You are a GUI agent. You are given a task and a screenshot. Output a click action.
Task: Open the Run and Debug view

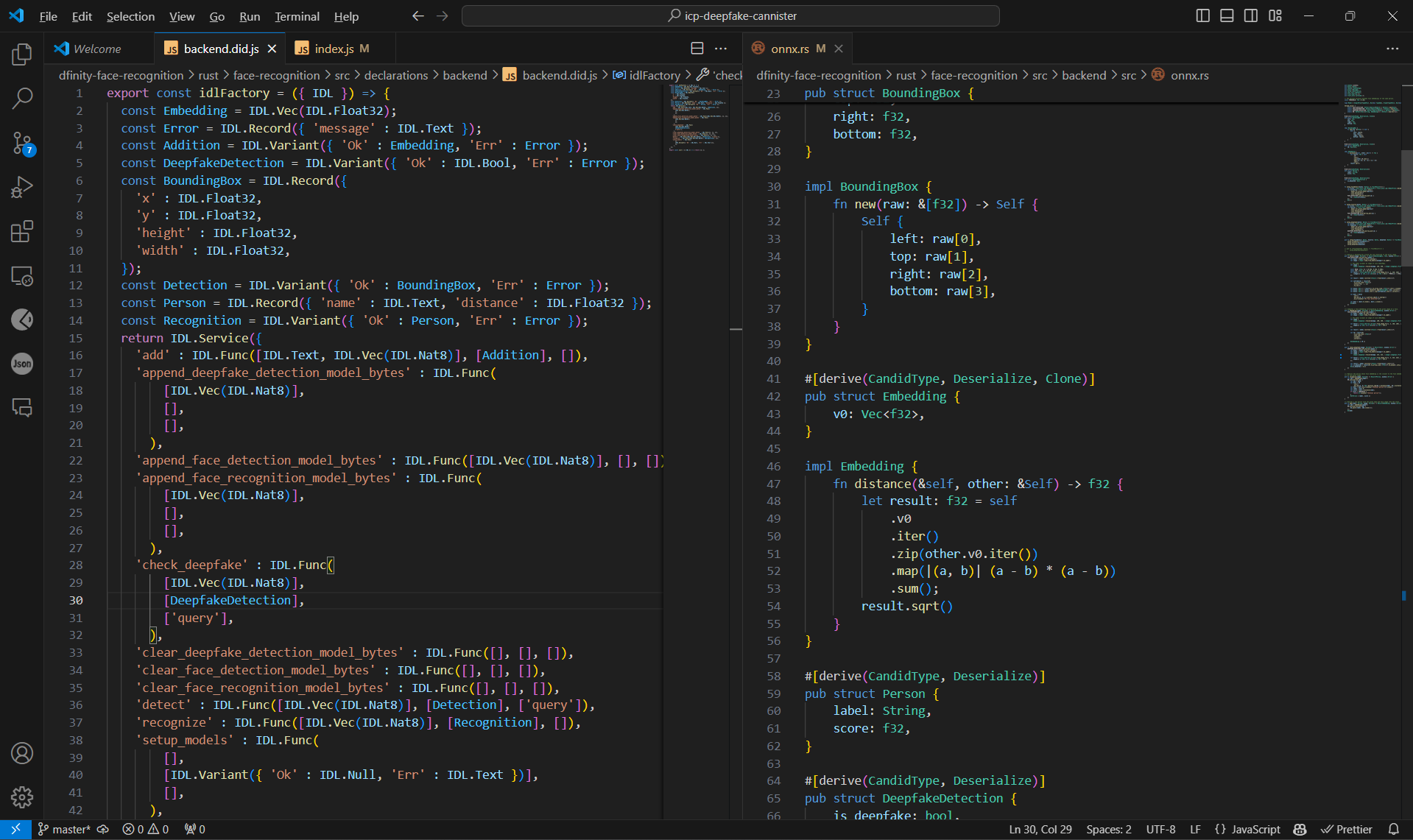[x=22, y=187]
